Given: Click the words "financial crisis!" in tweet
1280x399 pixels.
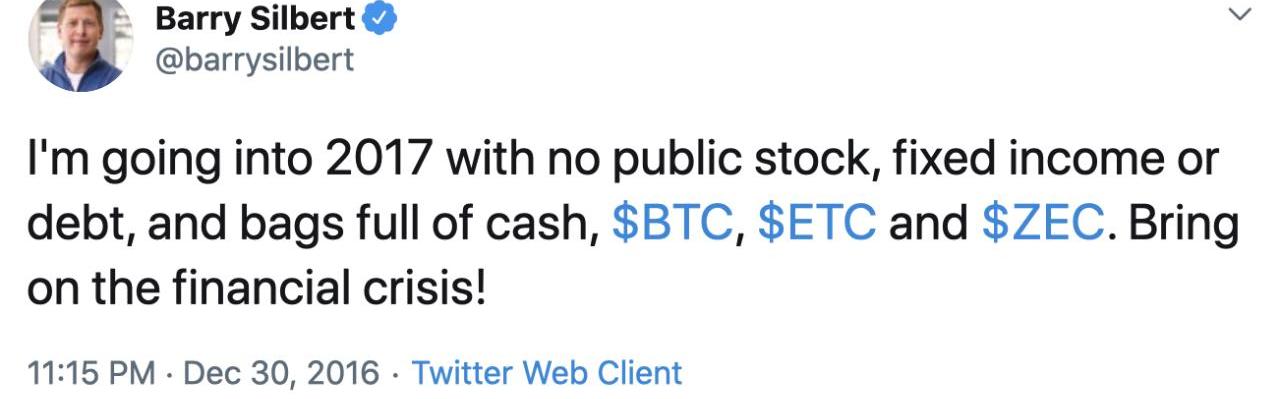Looking at the screenshot, I should pyautogui.click(x=336, y=289).
